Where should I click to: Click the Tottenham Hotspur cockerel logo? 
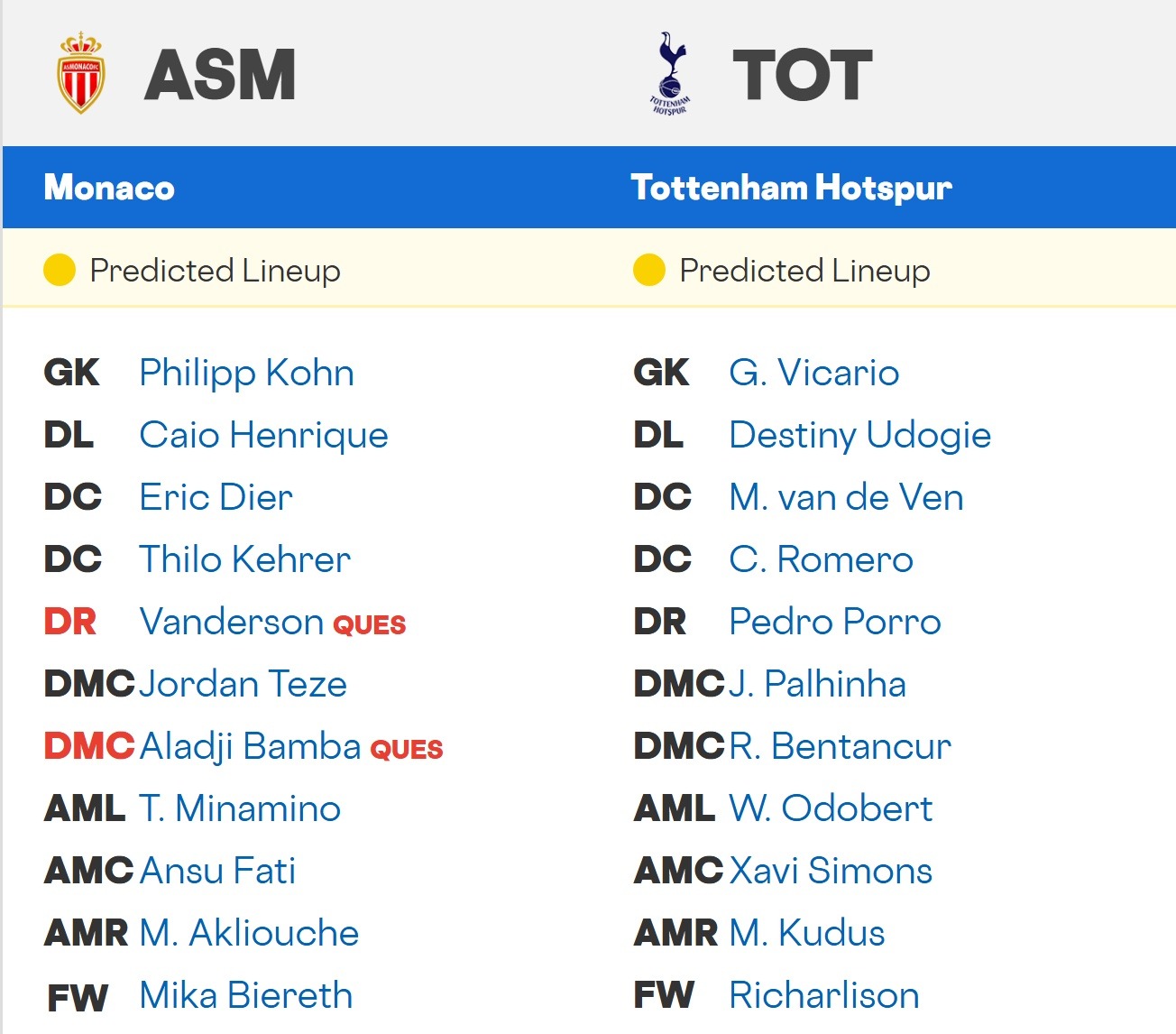670,73
